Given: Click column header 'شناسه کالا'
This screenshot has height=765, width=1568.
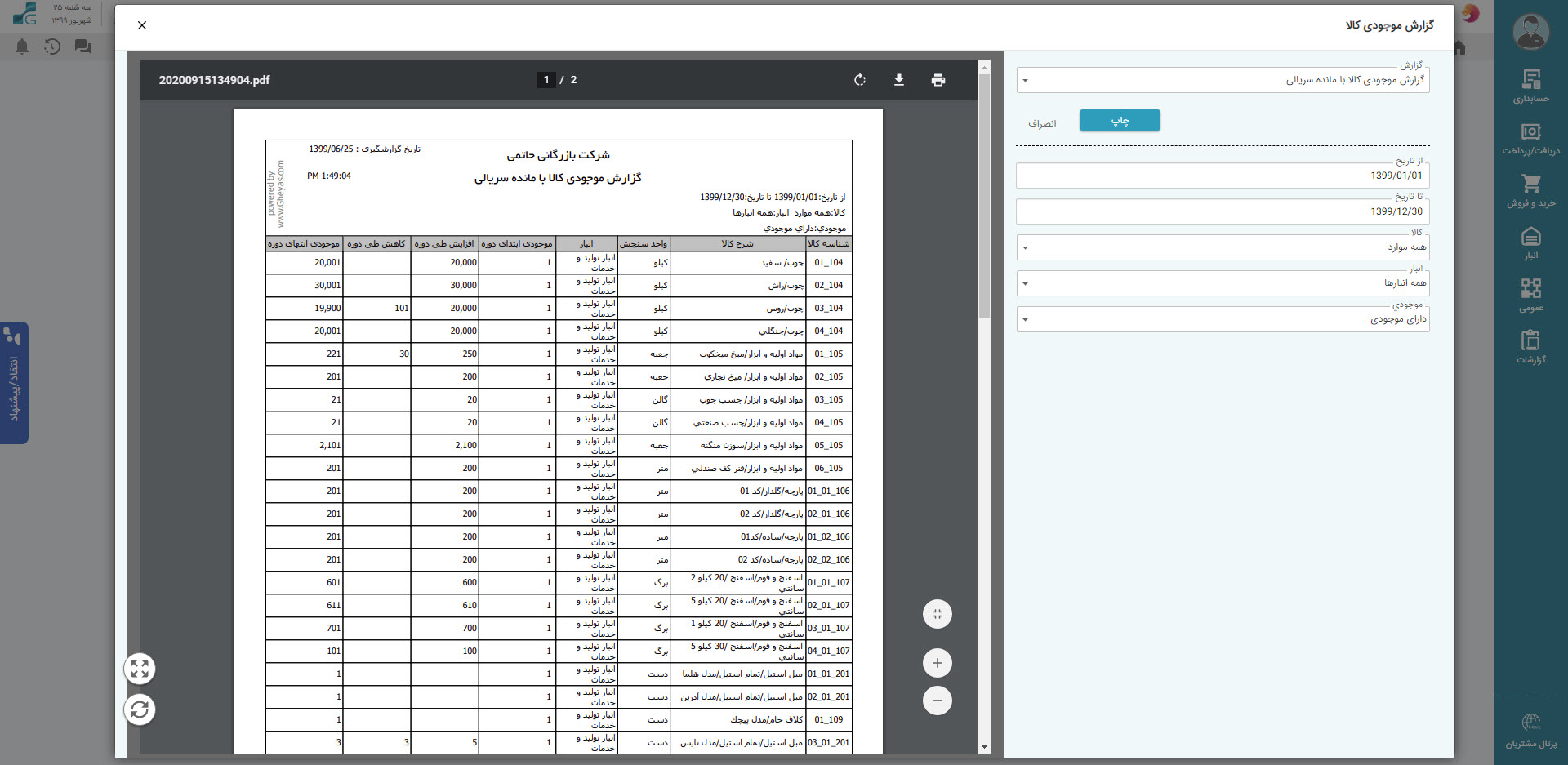Looking at the screenshot, I should click(x=829, y=243).
